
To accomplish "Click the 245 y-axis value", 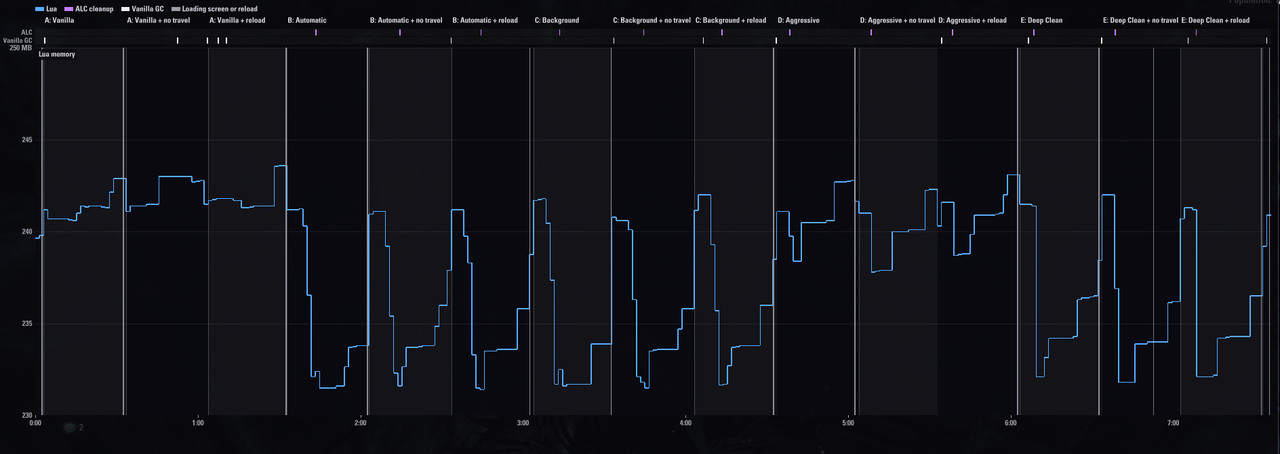I will [x=27, y=140].
